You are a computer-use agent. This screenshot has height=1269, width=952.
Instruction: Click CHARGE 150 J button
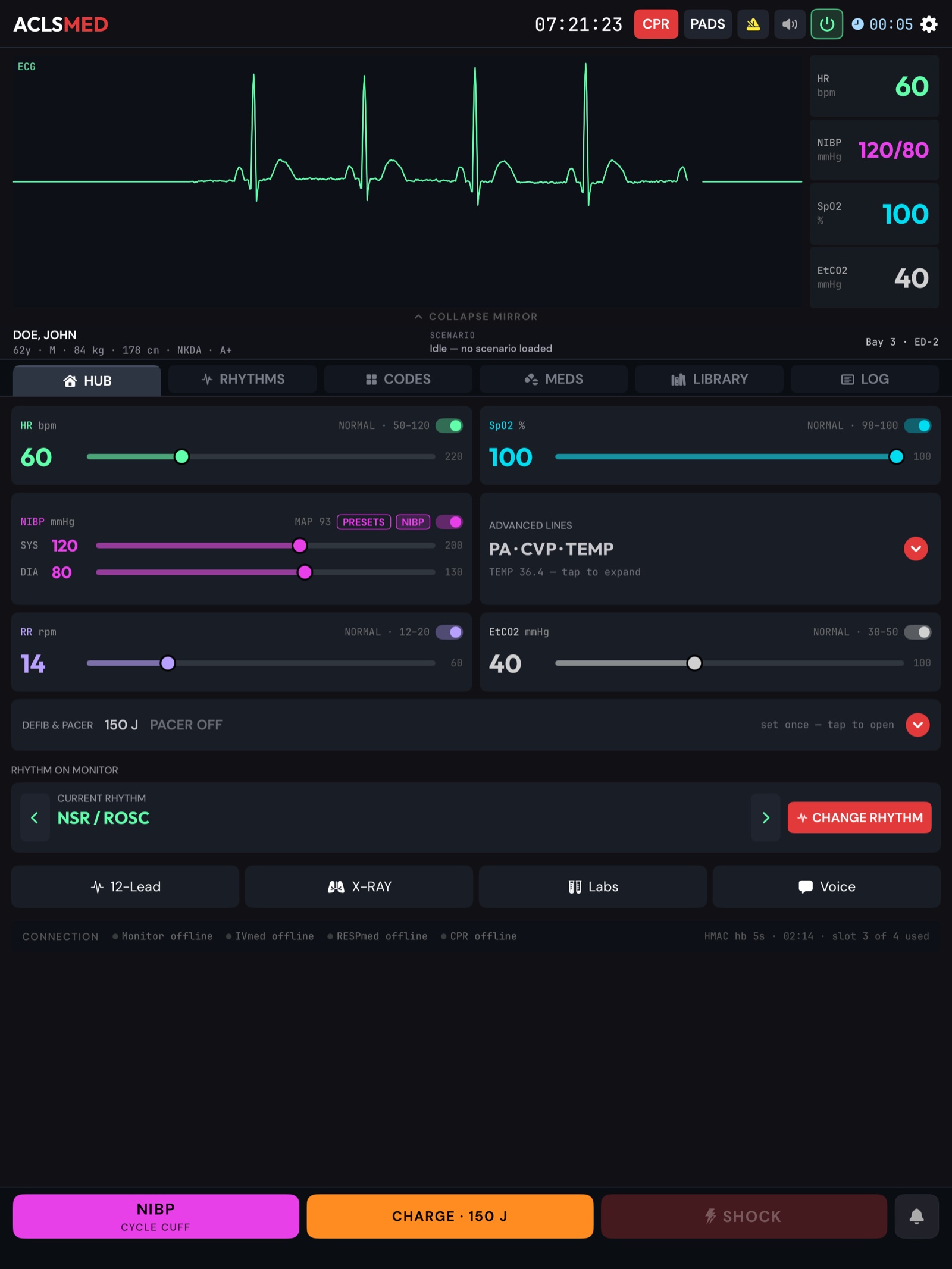pyautogui.click(x=450, y=1216)
